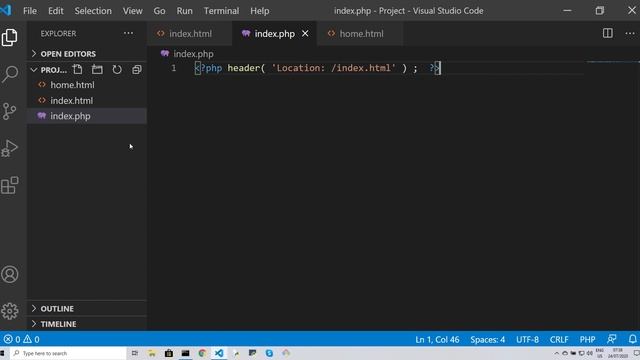Open Task View on Windows taskbar
Screen dimensions: 640x360
tap(135, 353)
